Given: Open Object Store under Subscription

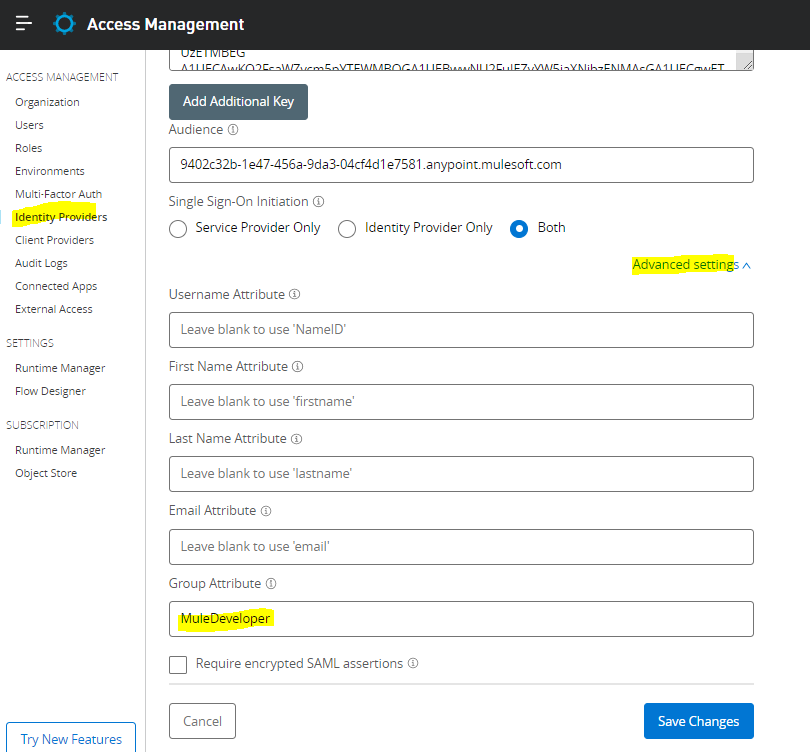Looking at the screenshot, I should 46,473.
